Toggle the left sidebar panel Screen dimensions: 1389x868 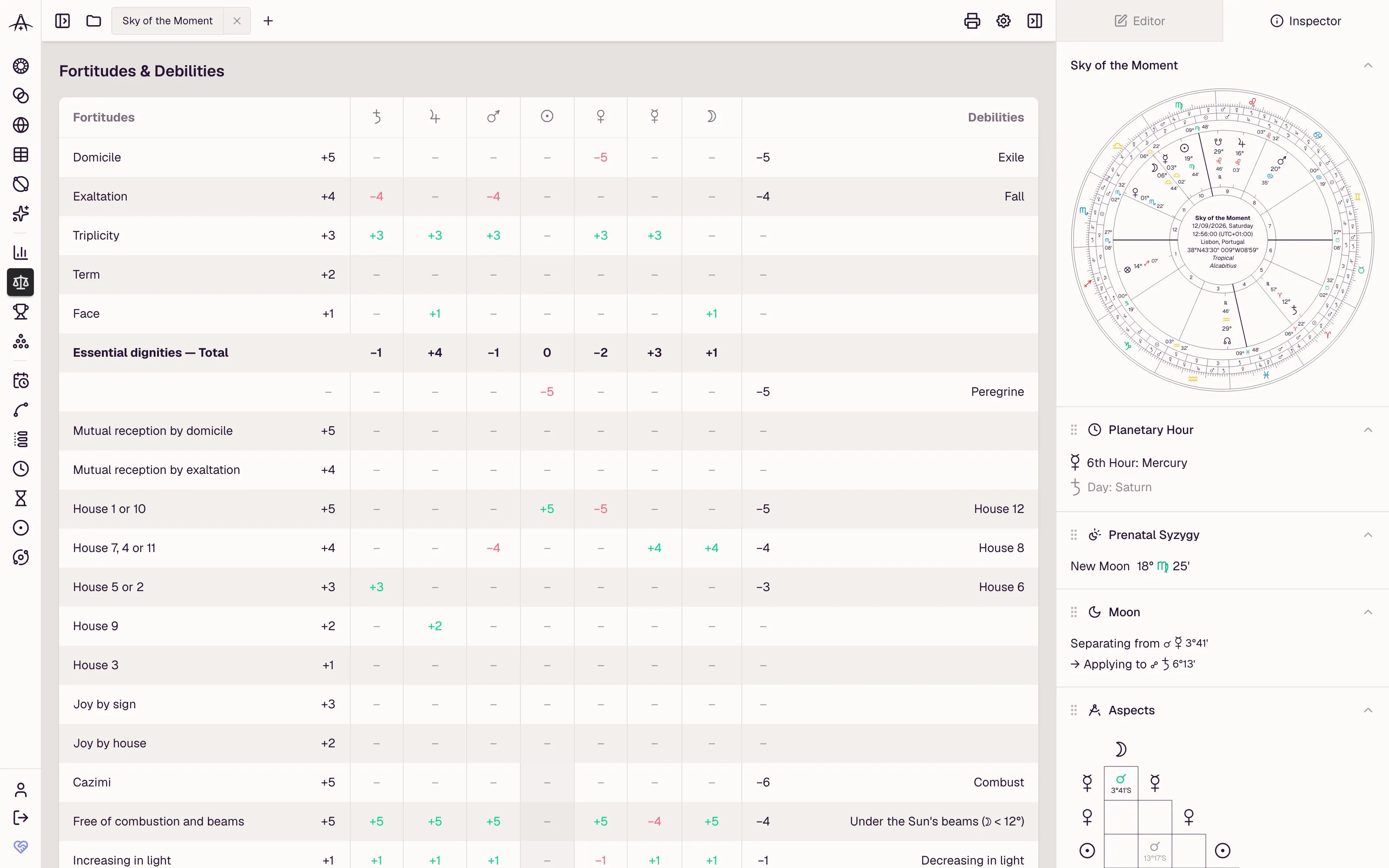click(x=63, y=21)
